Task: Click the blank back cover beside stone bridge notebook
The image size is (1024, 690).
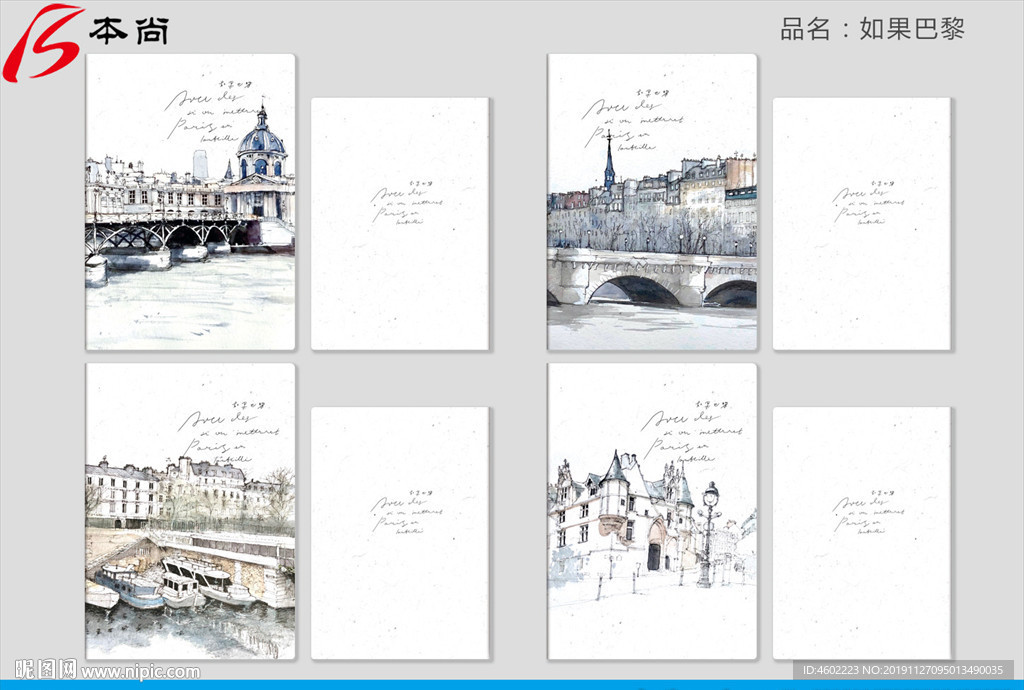Action: click(862, 223)
